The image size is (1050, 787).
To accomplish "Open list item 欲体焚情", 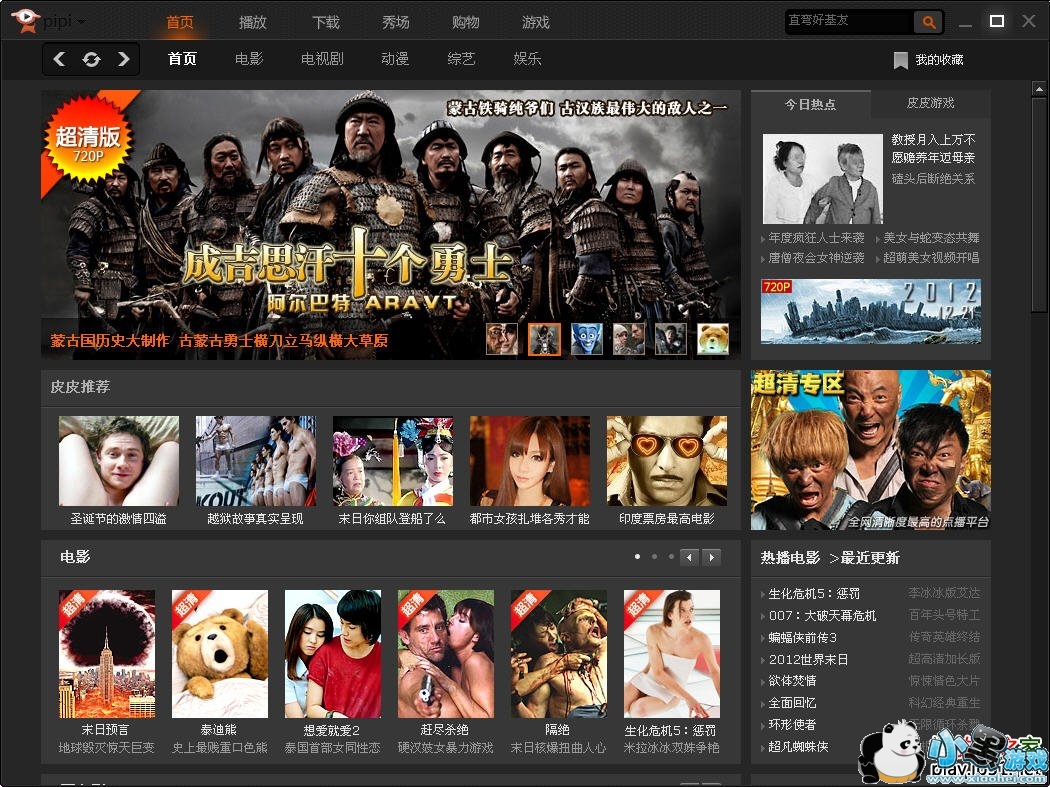I will (792, 681).
